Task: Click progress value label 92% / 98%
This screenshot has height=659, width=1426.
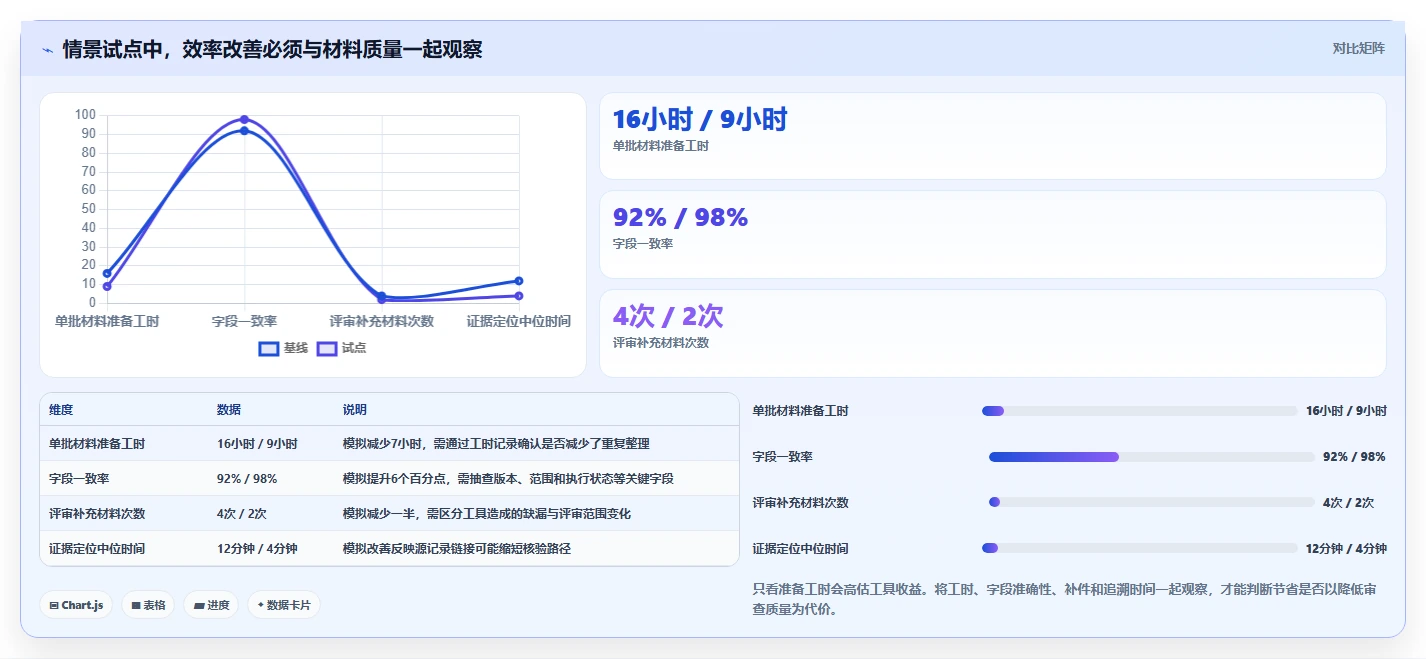Action: (1354, 457)
